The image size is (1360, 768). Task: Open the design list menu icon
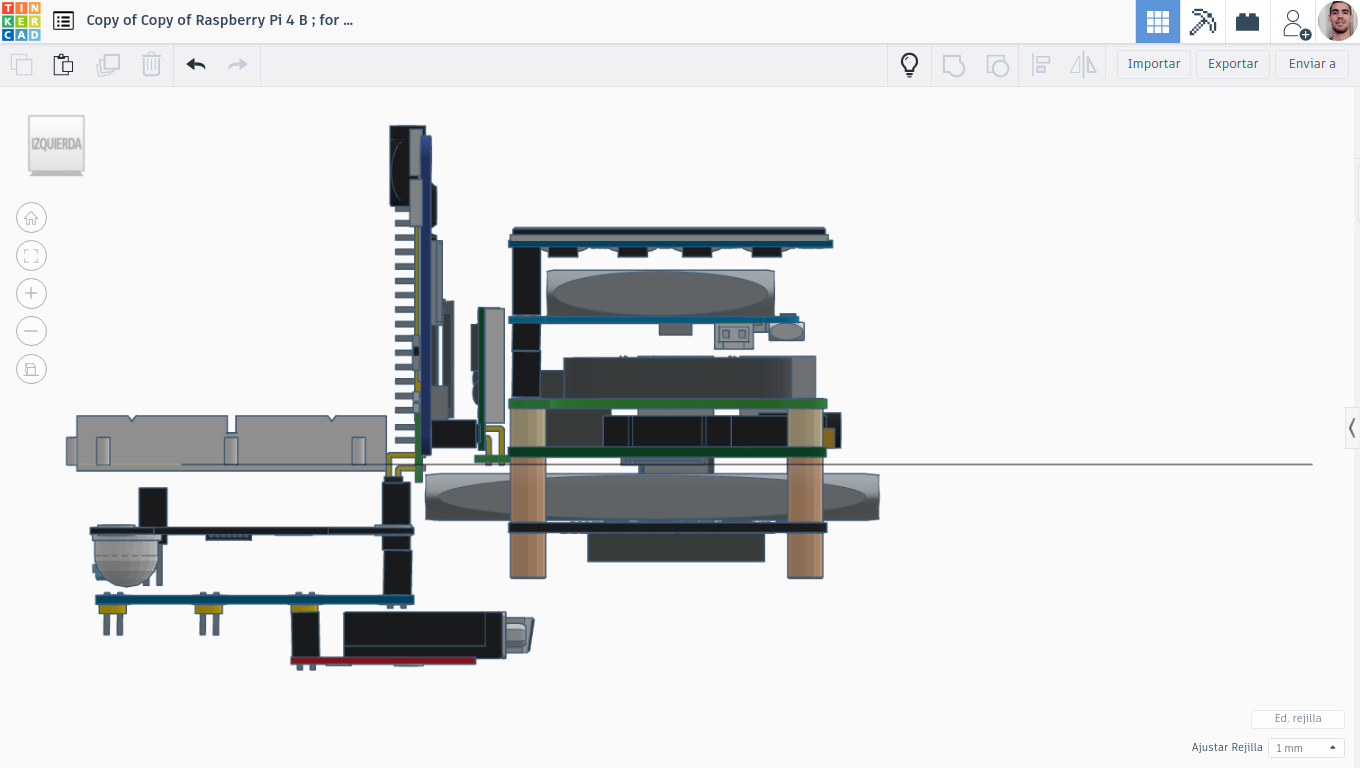point(63,20)
